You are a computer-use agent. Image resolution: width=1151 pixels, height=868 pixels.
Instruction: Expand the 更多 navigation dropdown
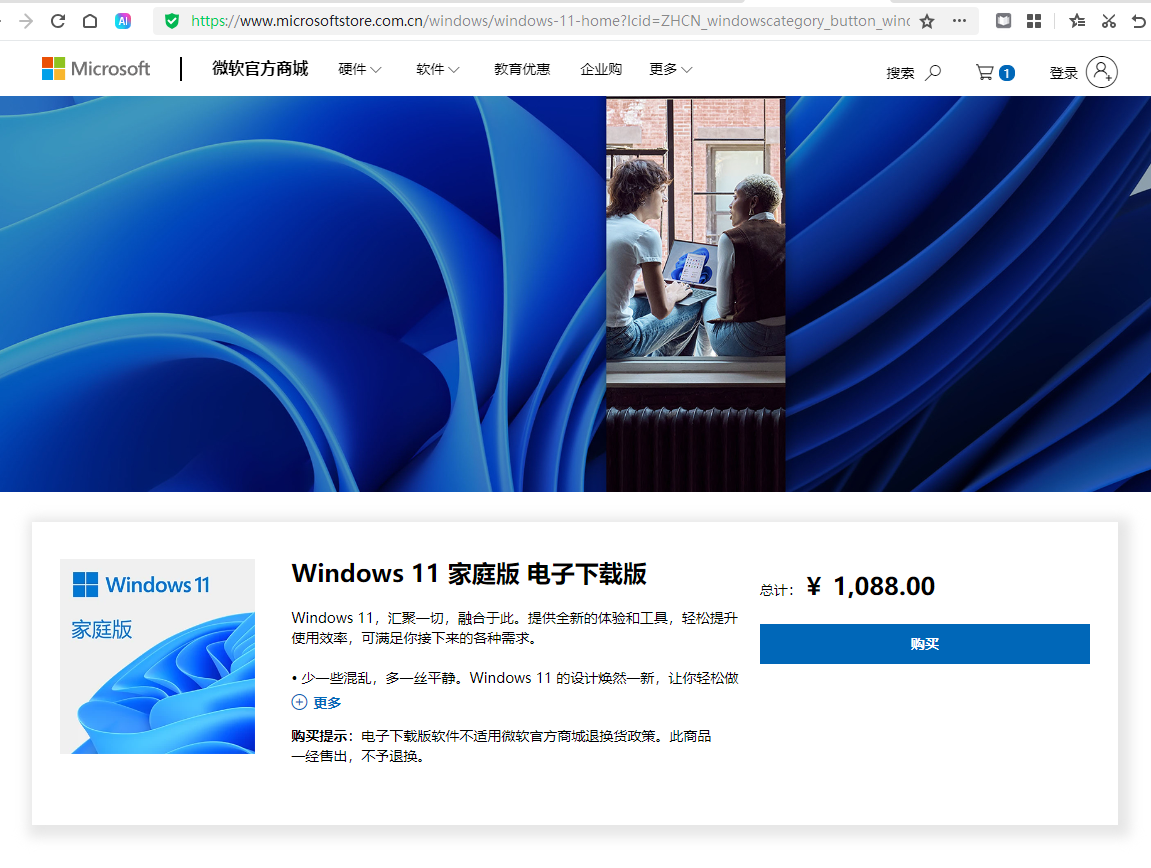point(671,69)
